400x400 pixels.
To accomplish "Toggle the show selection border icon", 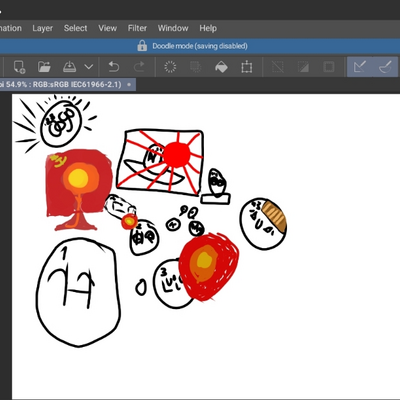I will click(x=329, y=67).
